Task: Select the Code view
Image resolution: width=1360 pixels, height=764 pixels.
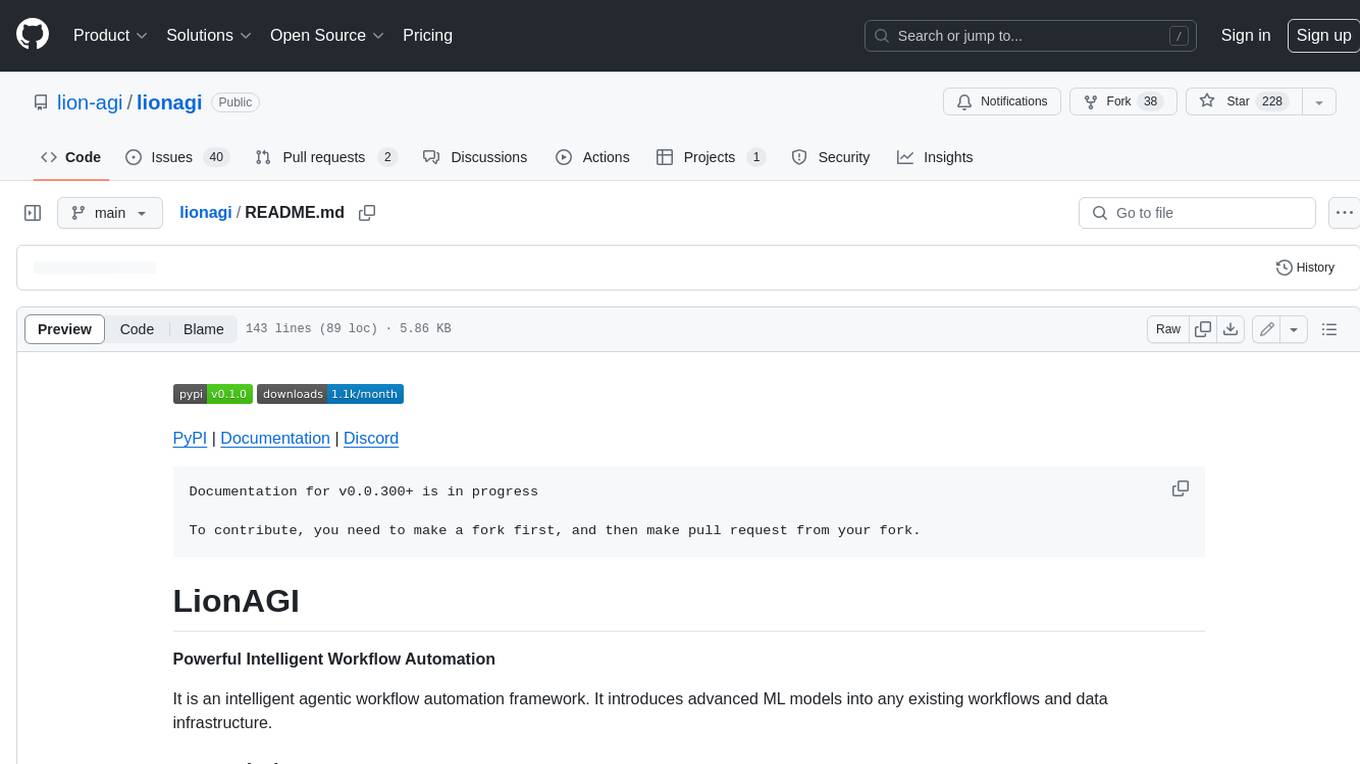Action: pos(137,329)
